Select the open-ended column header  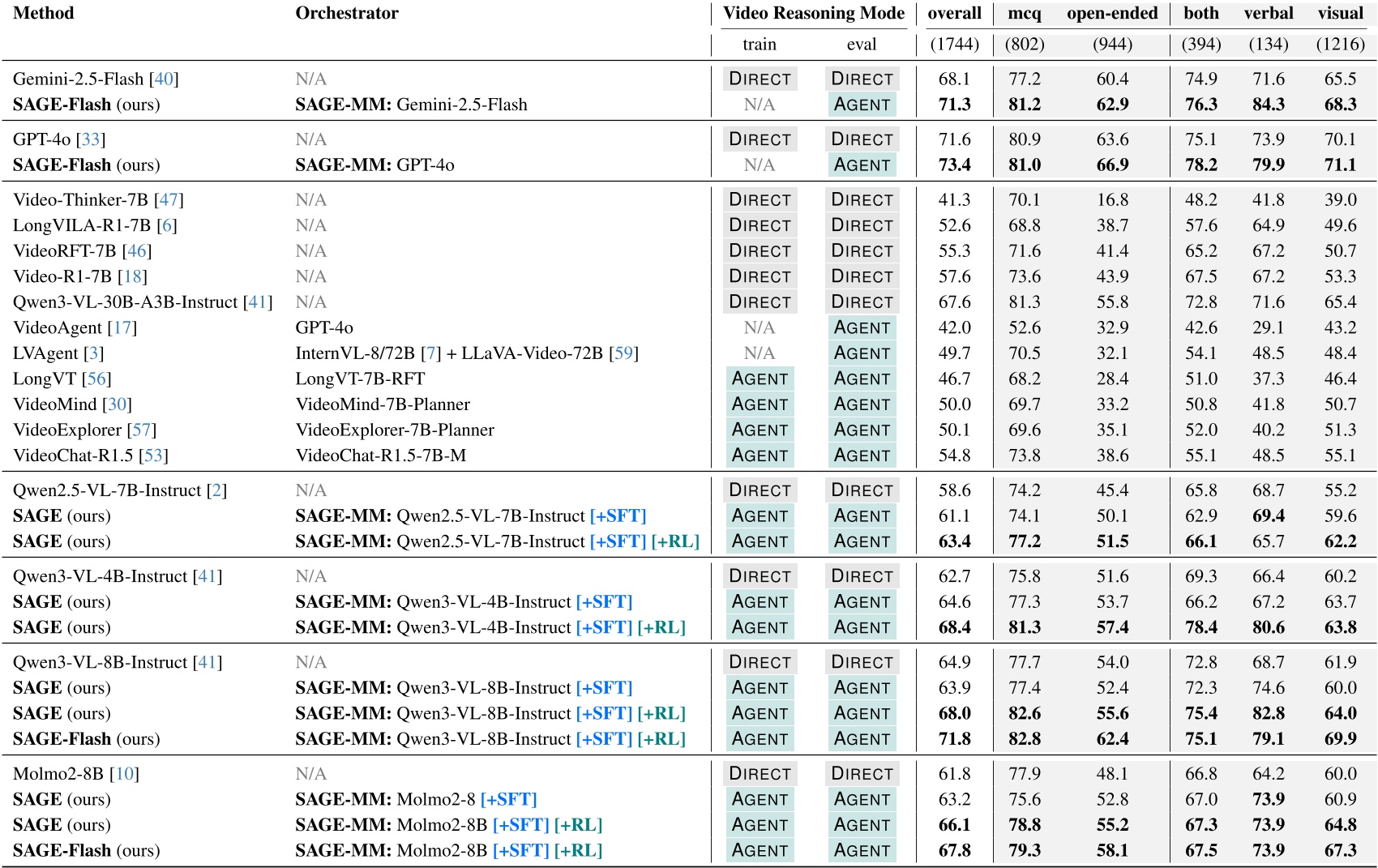(1112, 13)
